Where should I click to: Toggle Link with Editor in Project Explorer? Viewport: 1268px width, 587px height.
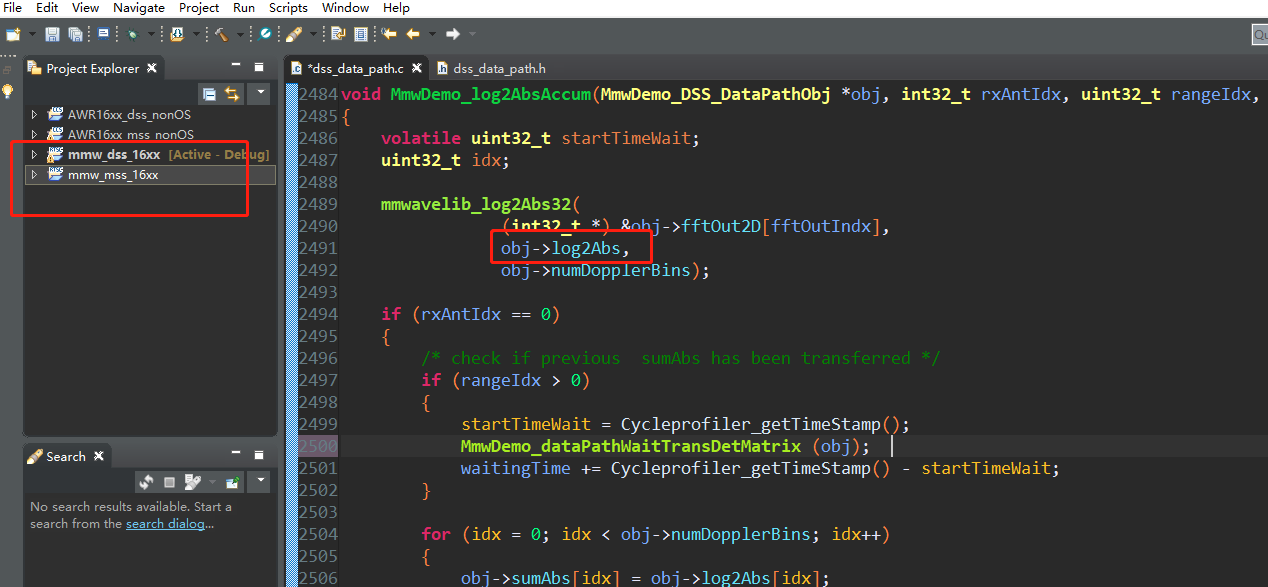coord(232,94)
